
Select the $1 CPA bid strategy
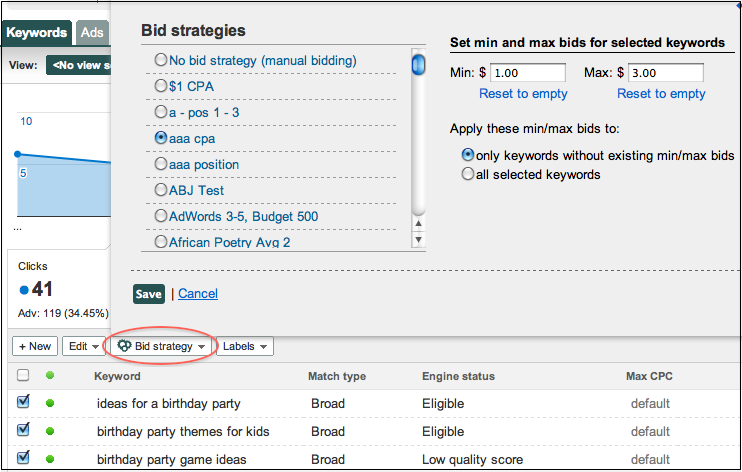click(x=161, y=86)
